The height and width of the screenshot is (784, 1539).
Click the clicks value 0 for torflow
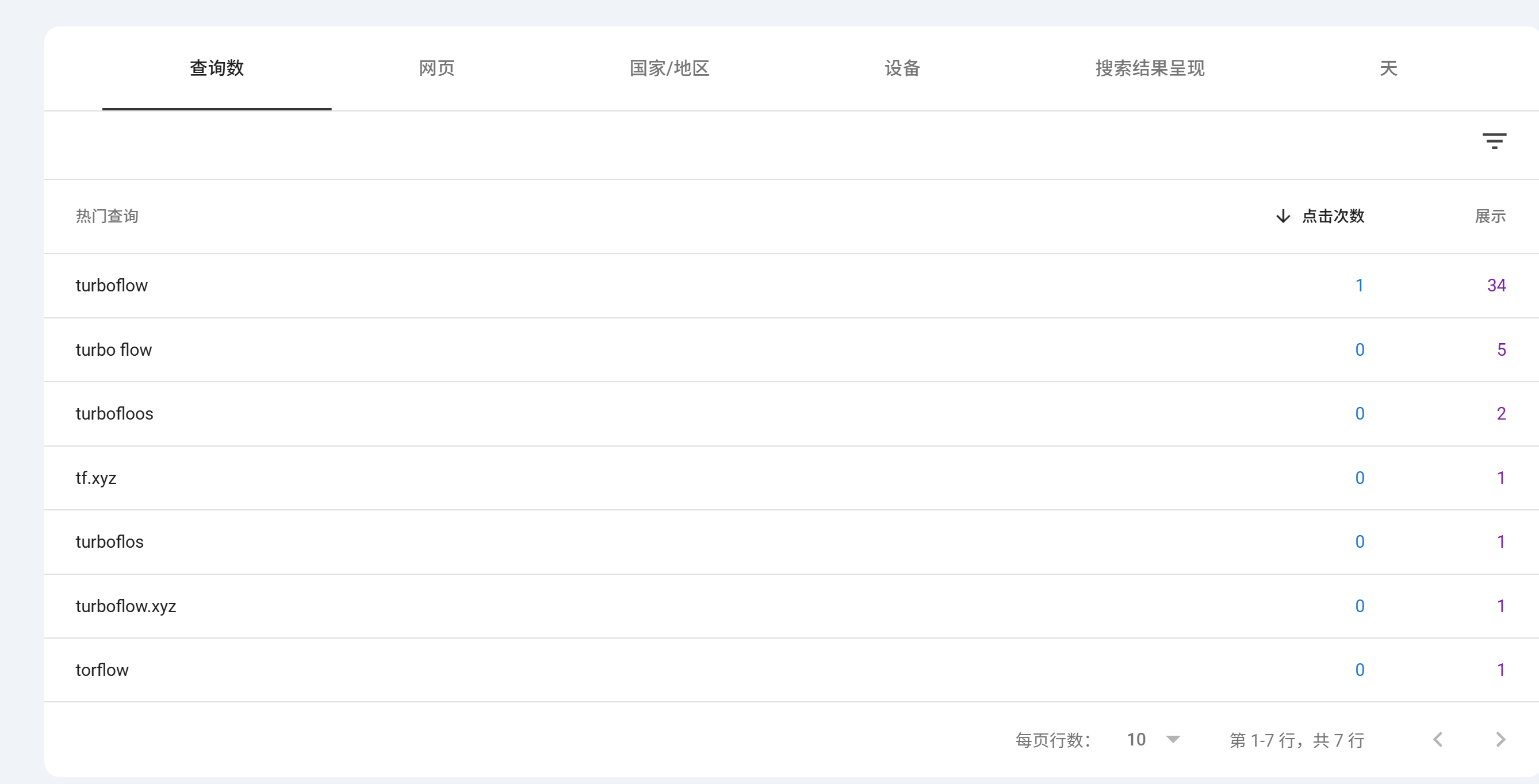coord(1359,670)
